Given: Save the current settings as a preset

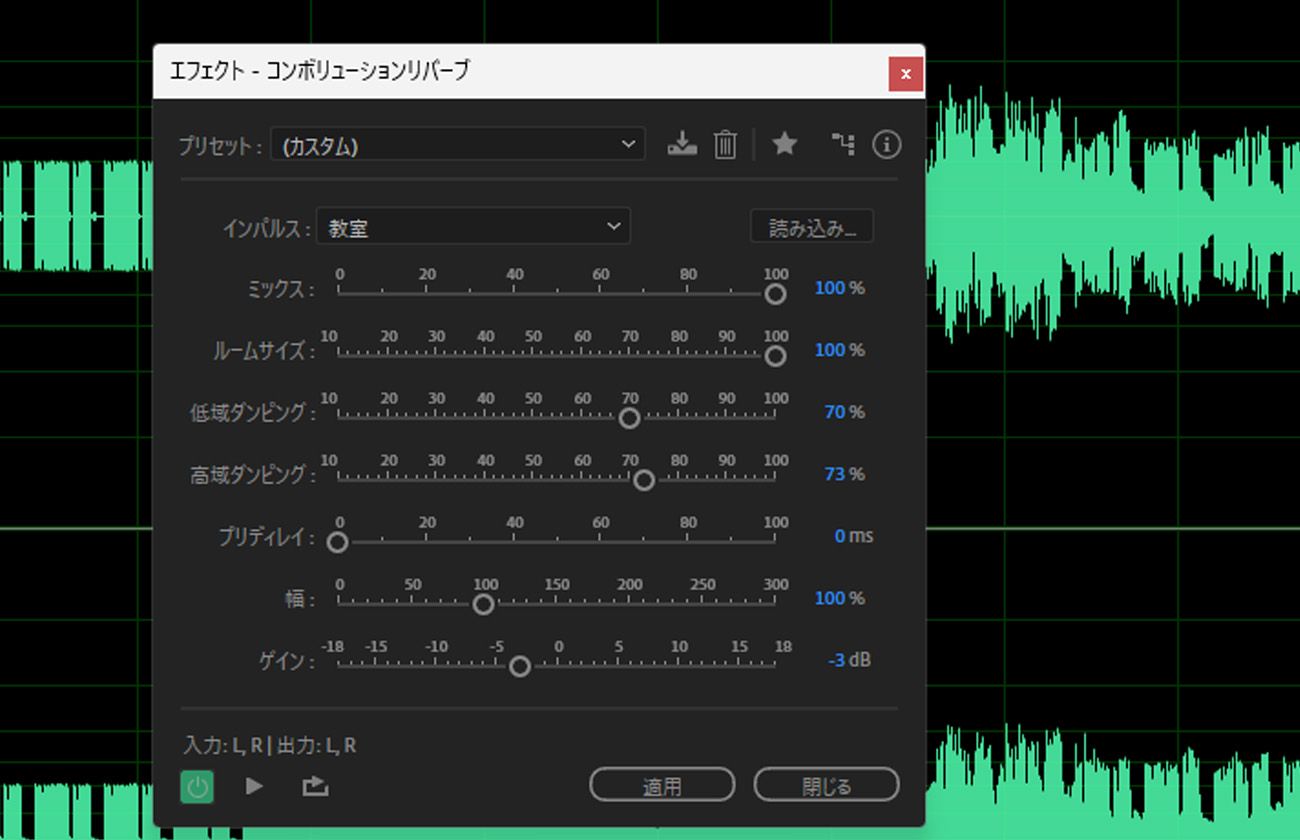Looking at the screenshot, I should coord(682,144).
